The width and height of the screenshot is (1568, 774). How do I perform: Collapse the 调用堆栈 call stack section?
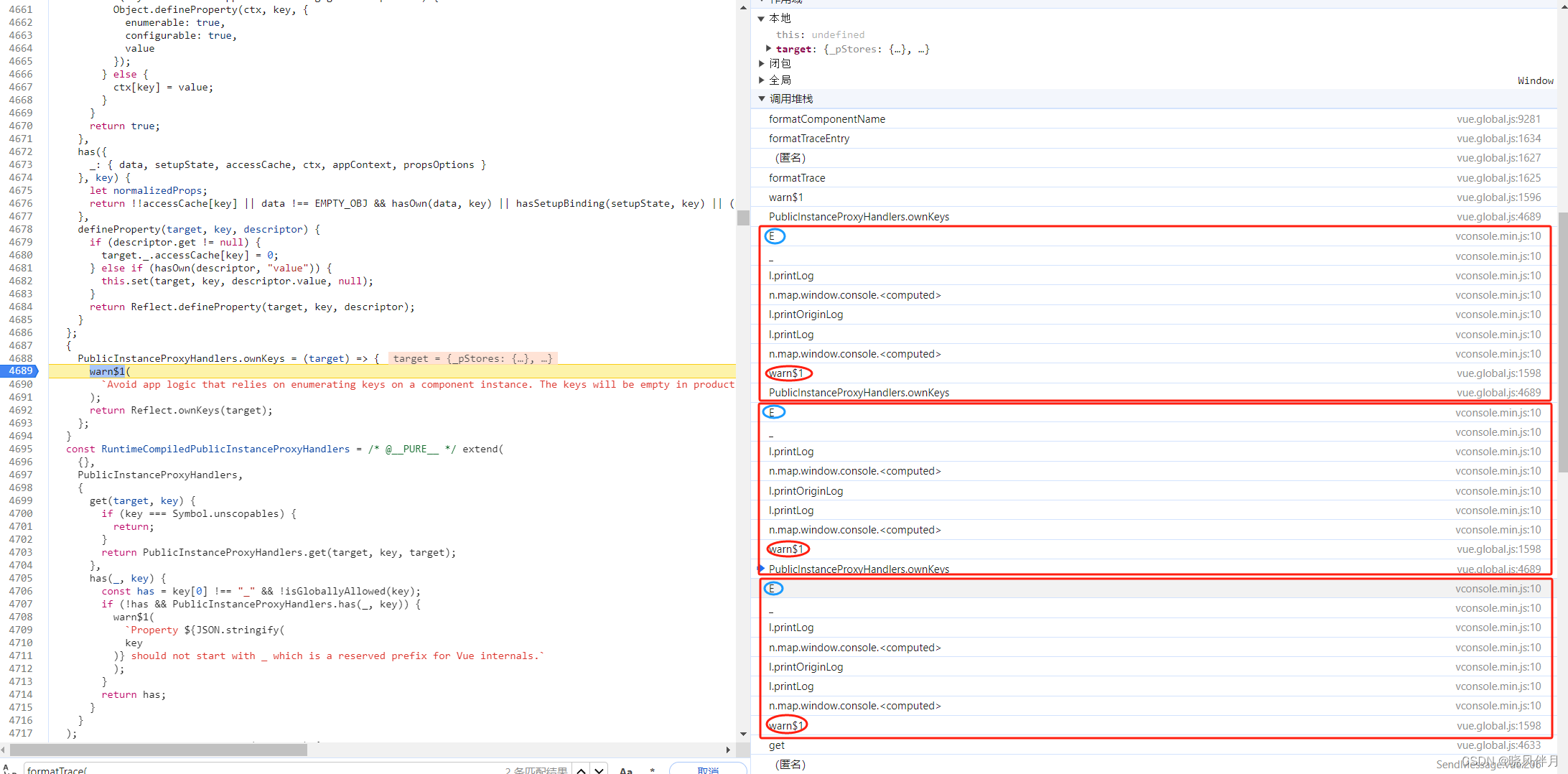762,99
